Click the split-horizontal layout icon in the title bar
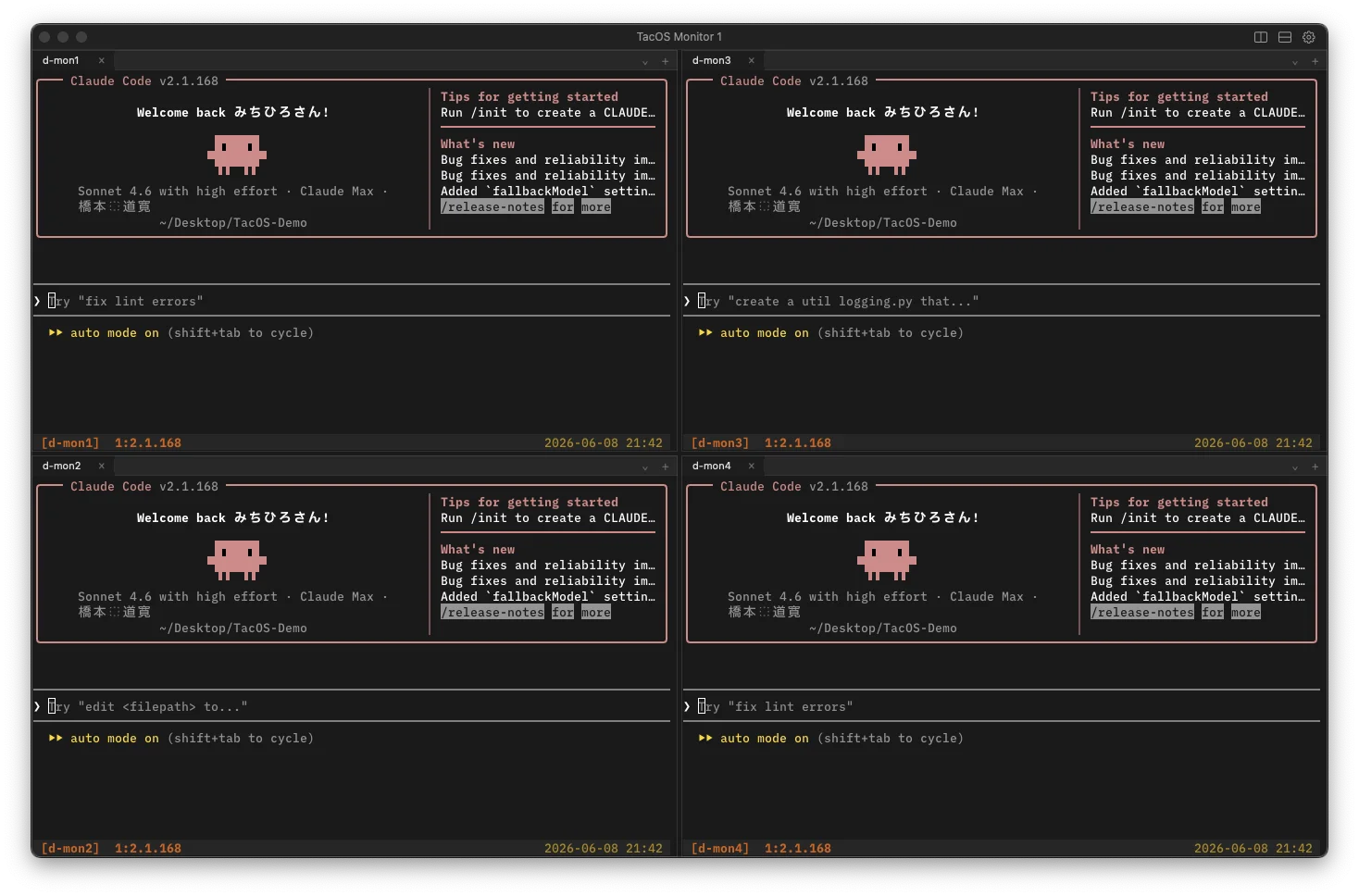This screenshot has height=896, width=1359. click(1285, 37)
